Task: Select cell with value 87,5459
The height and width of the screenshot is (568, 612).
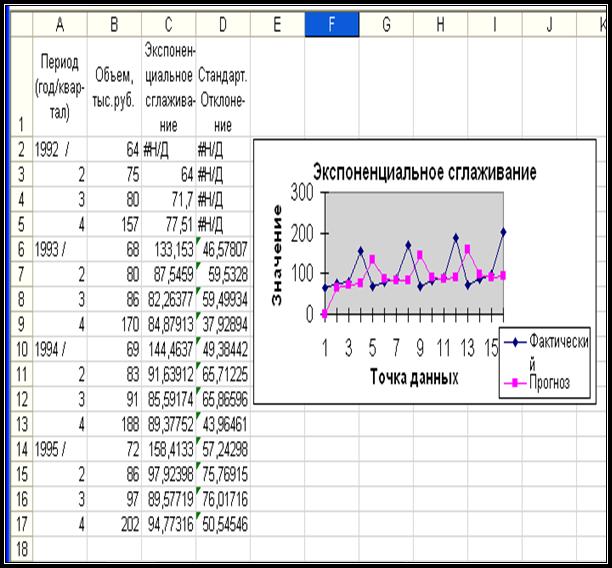Action: [169, 274]
